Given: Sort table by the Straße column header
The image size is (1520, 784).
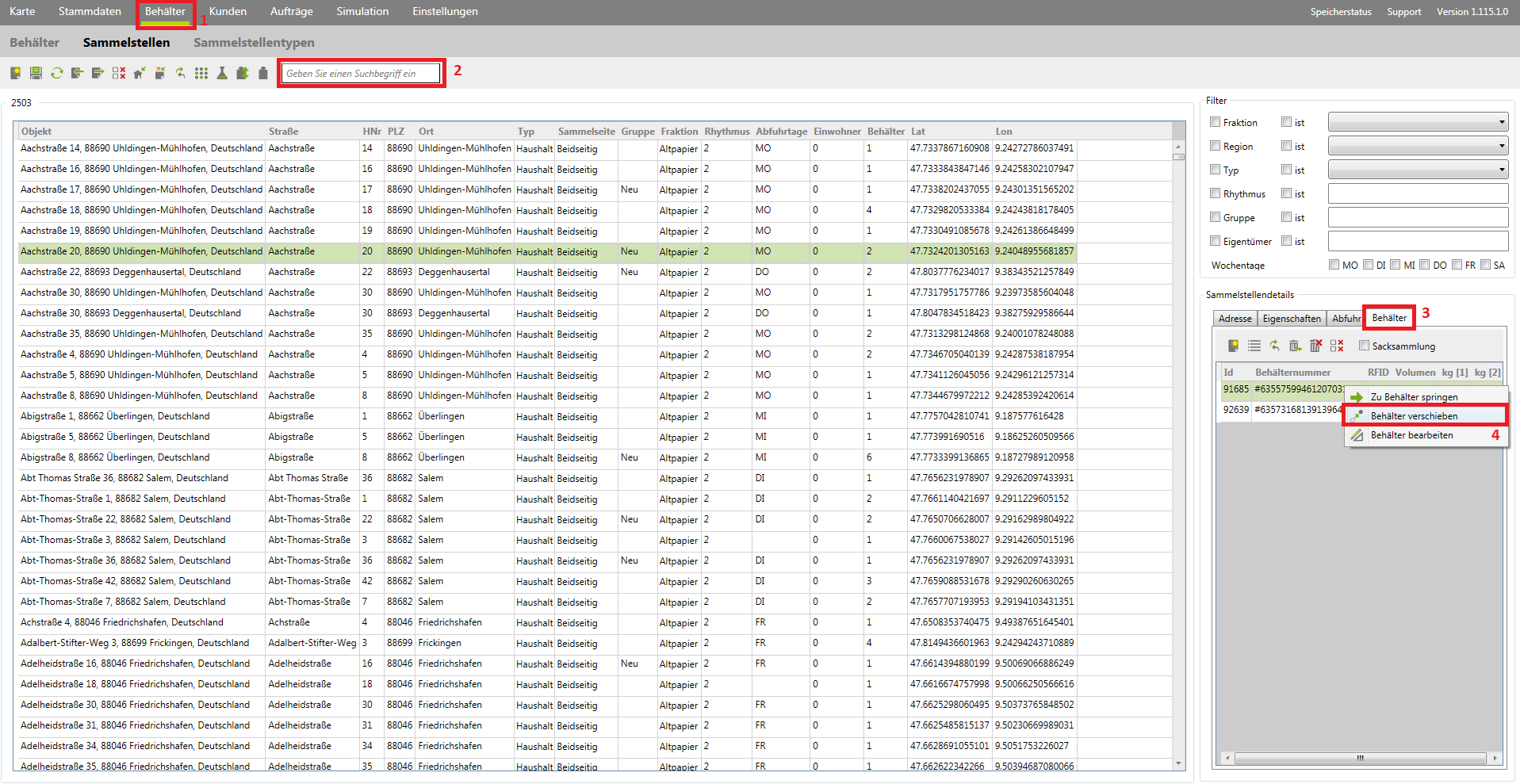Looking at the screenshot, I should pyautogui.click(x=283, y=131).
